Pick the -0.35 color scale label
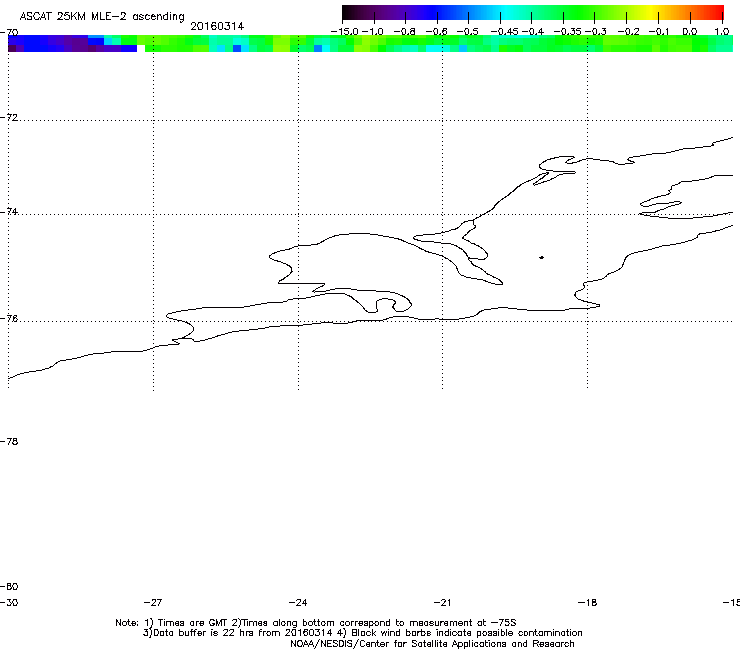Image resolution: width=740 pixels, height=650 pixels. pos(567,32)
